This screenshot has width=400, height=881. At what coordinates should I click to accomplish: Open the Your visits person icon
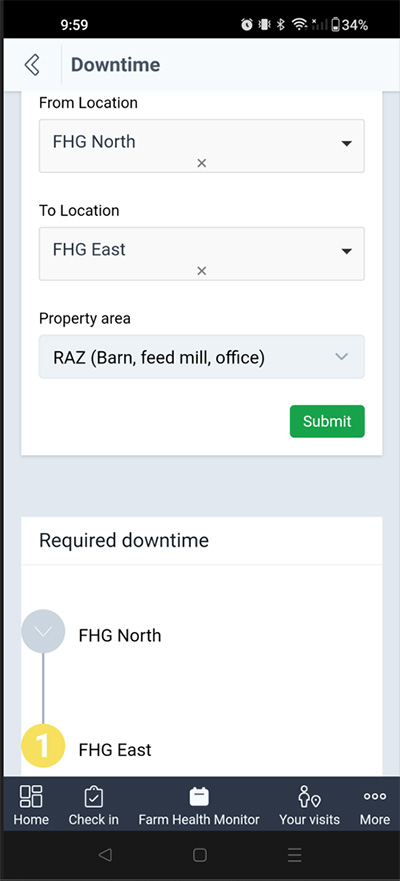(309, 796)
